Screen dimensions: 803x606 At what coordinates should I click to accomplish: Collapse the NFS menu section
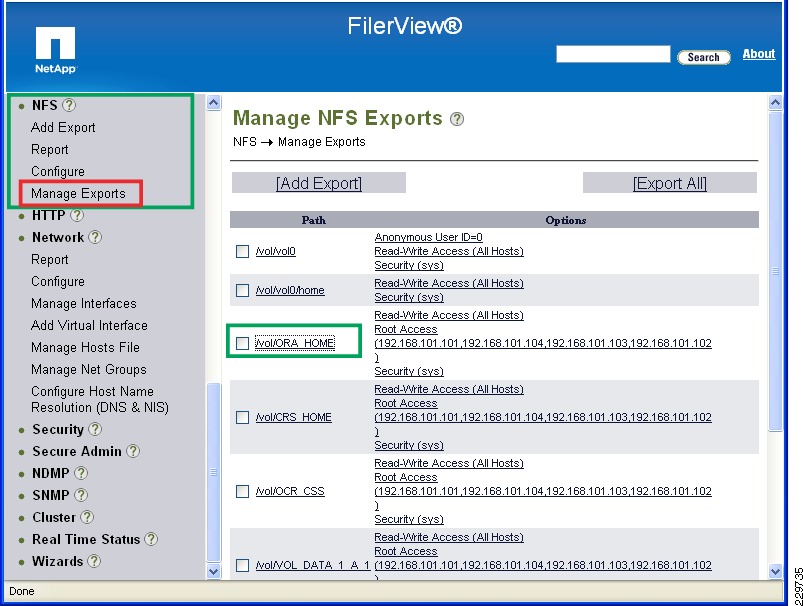[x=45, y=105]
